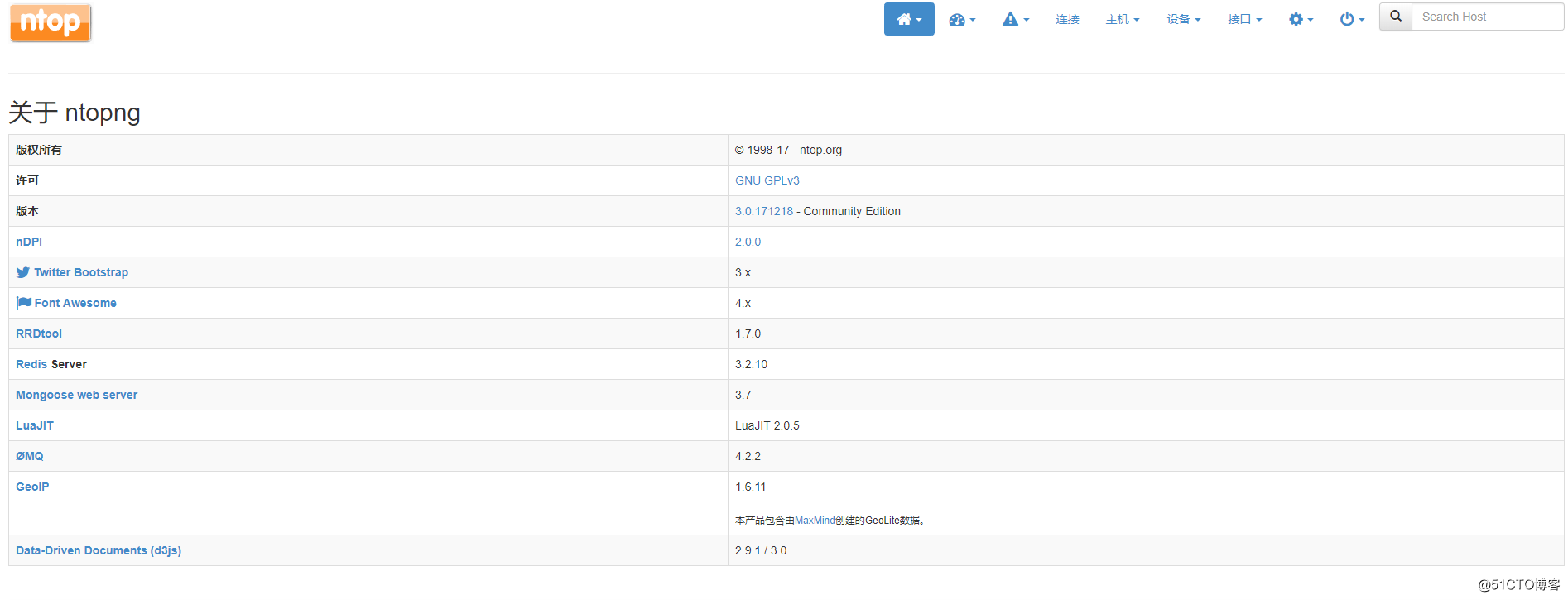Expand the 主机 hosts dropdown
The image size is (1568, 600).
click(1123, 19)
